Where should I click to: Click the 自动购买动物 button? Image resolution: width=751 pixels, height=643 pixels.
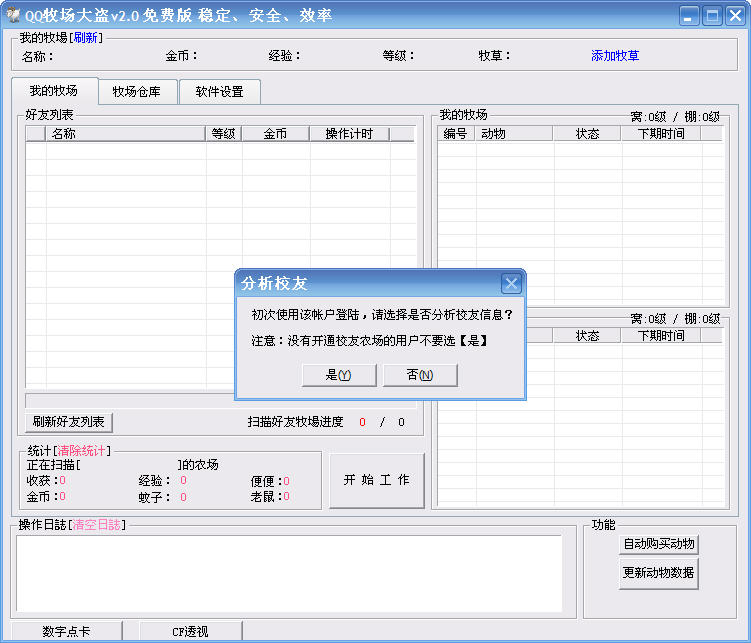pos(659,544)
